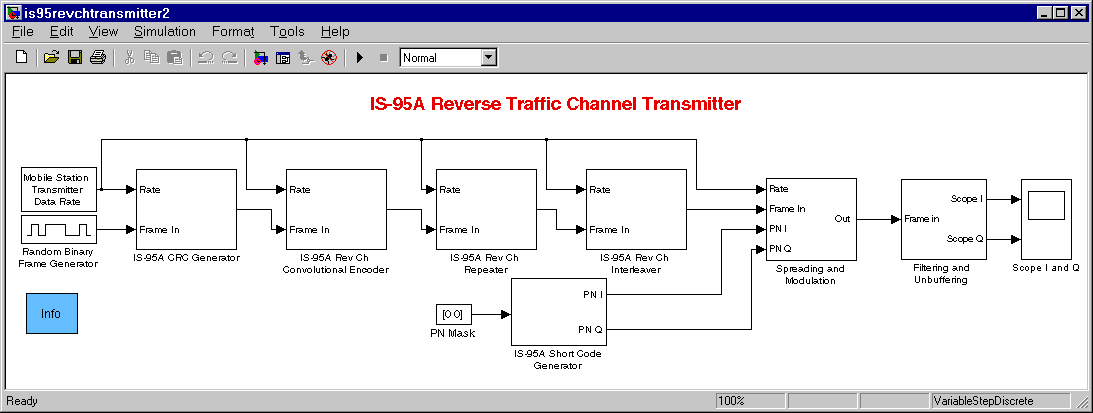Open the Format menu
This screenshot has height=413, width=1093.
pos(233,31)
